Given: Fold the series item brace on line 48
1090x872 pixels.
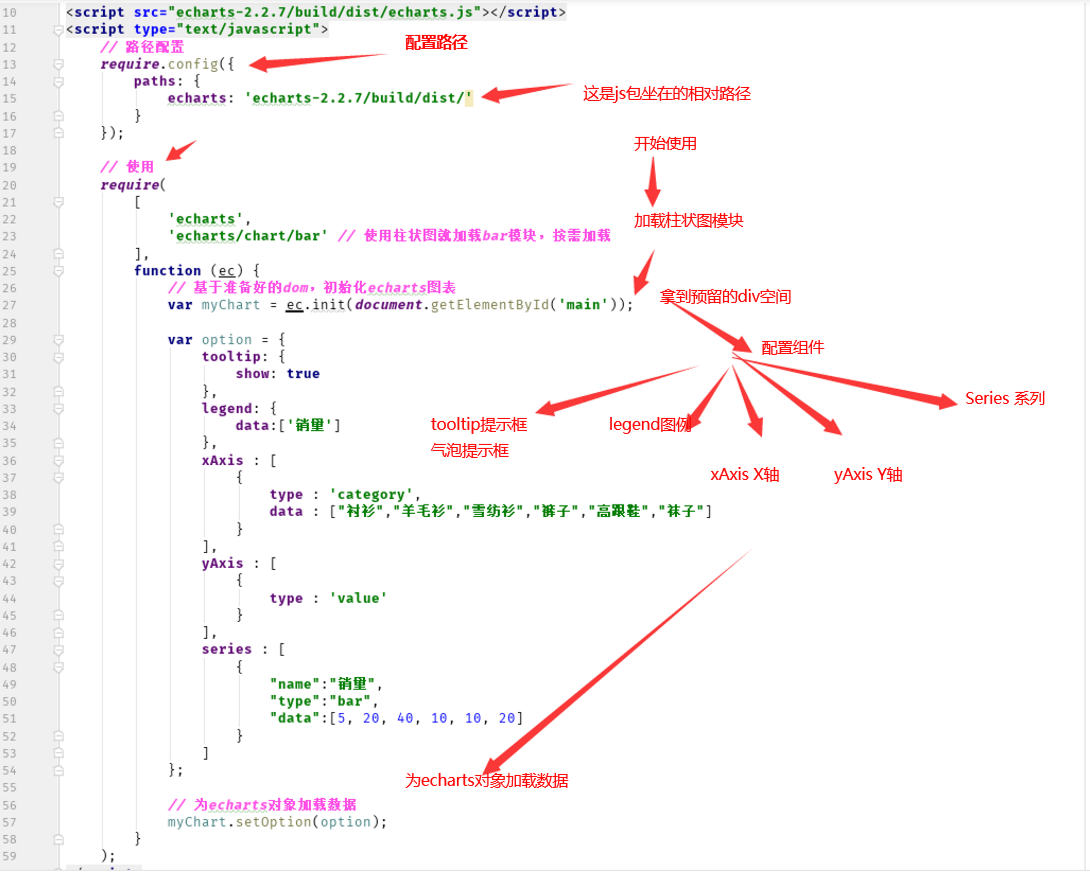Looking at the screenshot, I should (x=58, y=668).
